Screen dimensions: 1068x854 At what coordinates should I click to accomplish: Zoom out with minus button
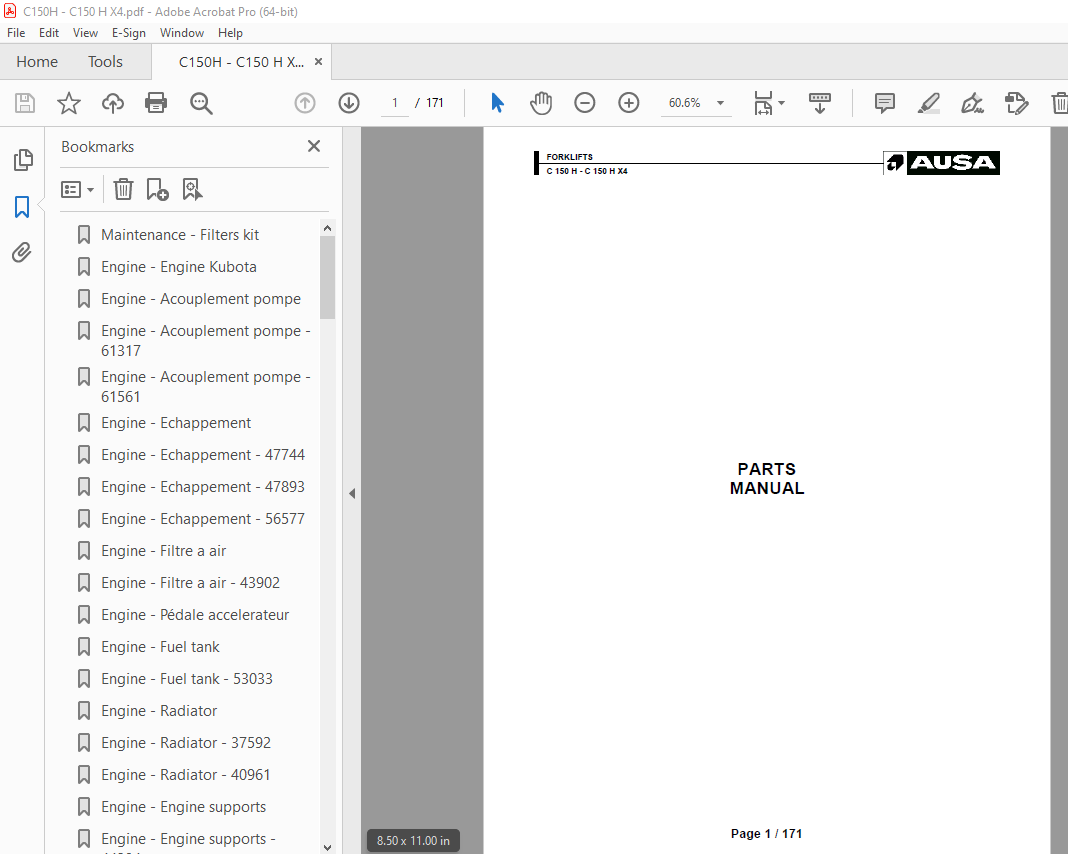[x=584, y=103]
